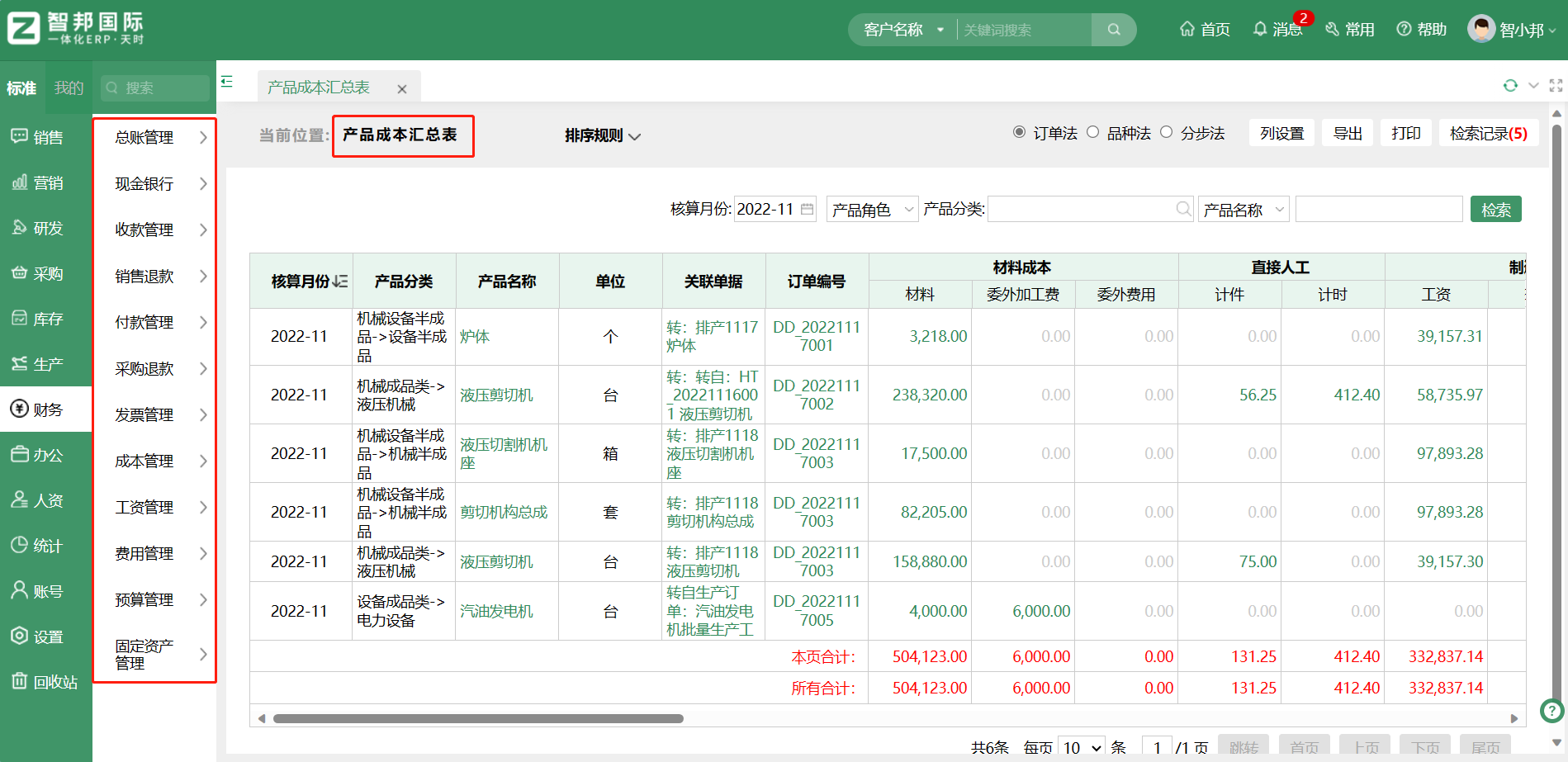Click magnifier in 产品分类 field

click(1183, 209)
